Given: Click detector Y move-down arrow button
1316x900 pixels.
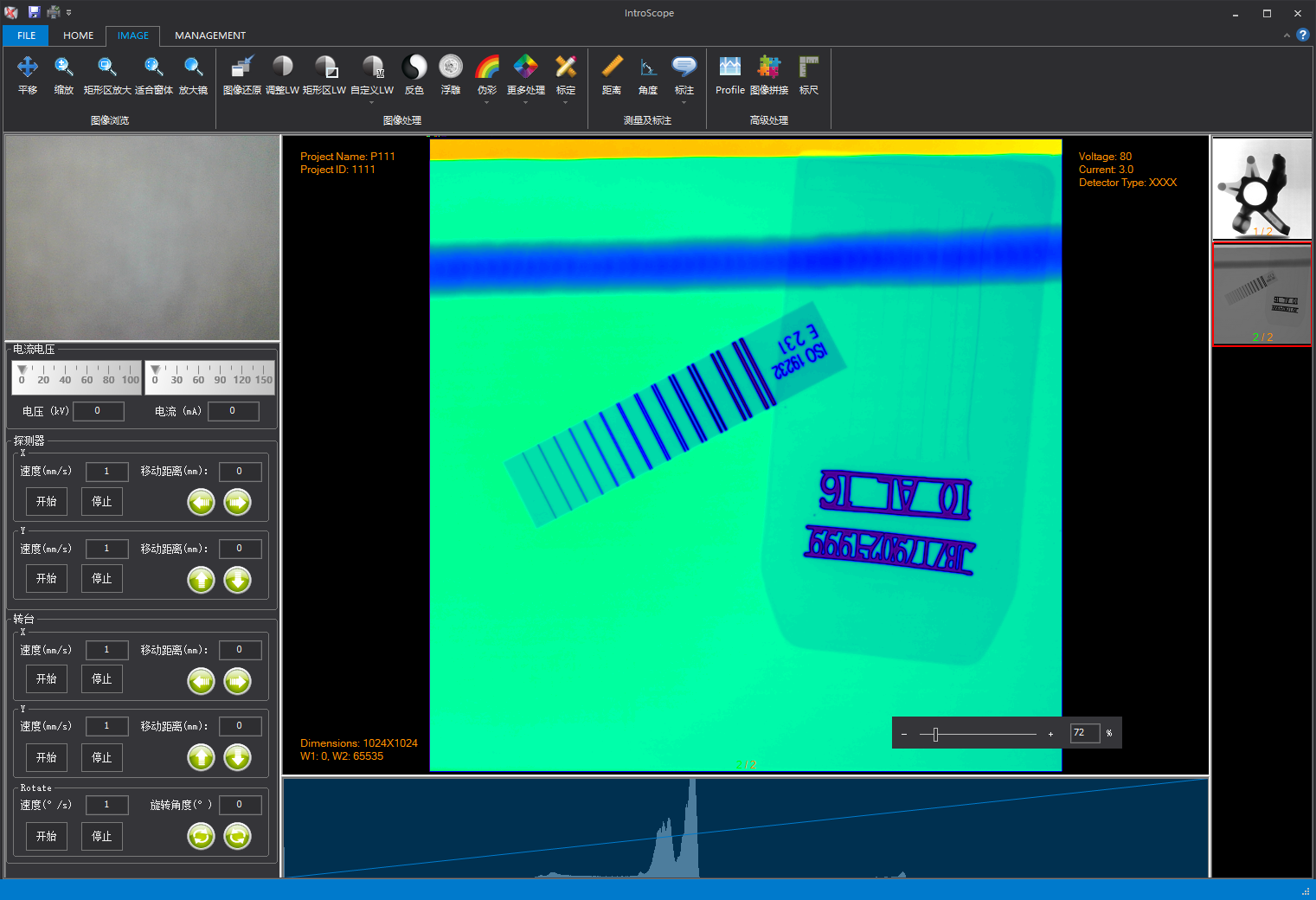Looking at the screenshot, I should [238, 580].
